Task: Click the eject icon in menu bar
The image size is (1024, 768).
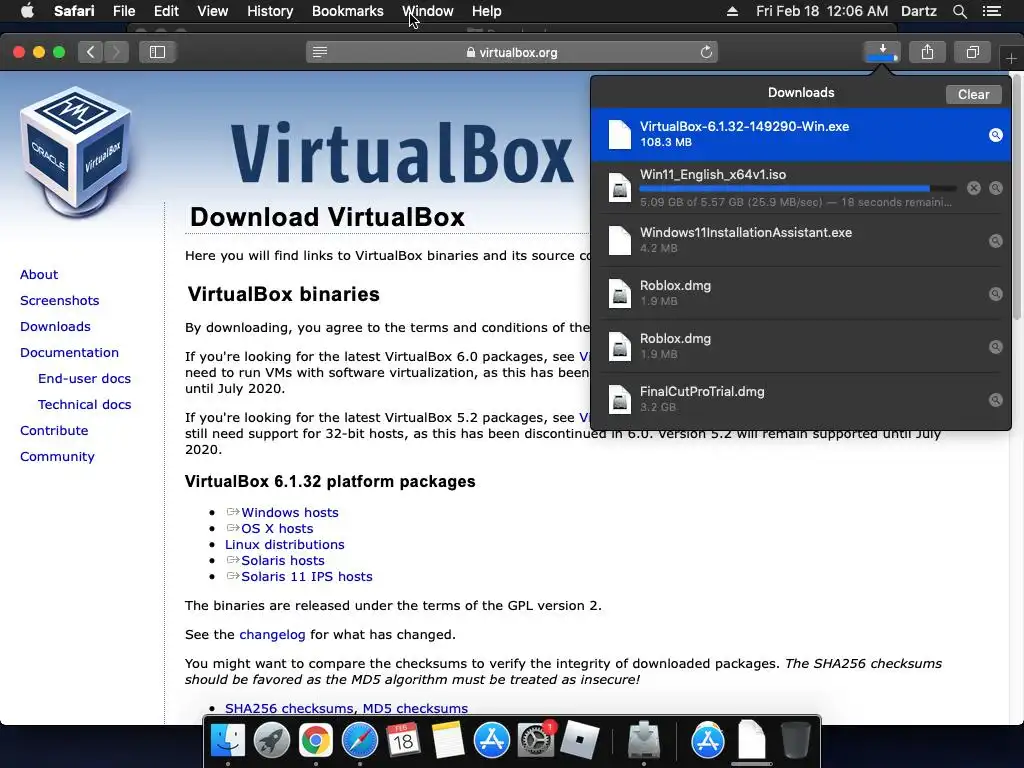Action: click(732, 11)
